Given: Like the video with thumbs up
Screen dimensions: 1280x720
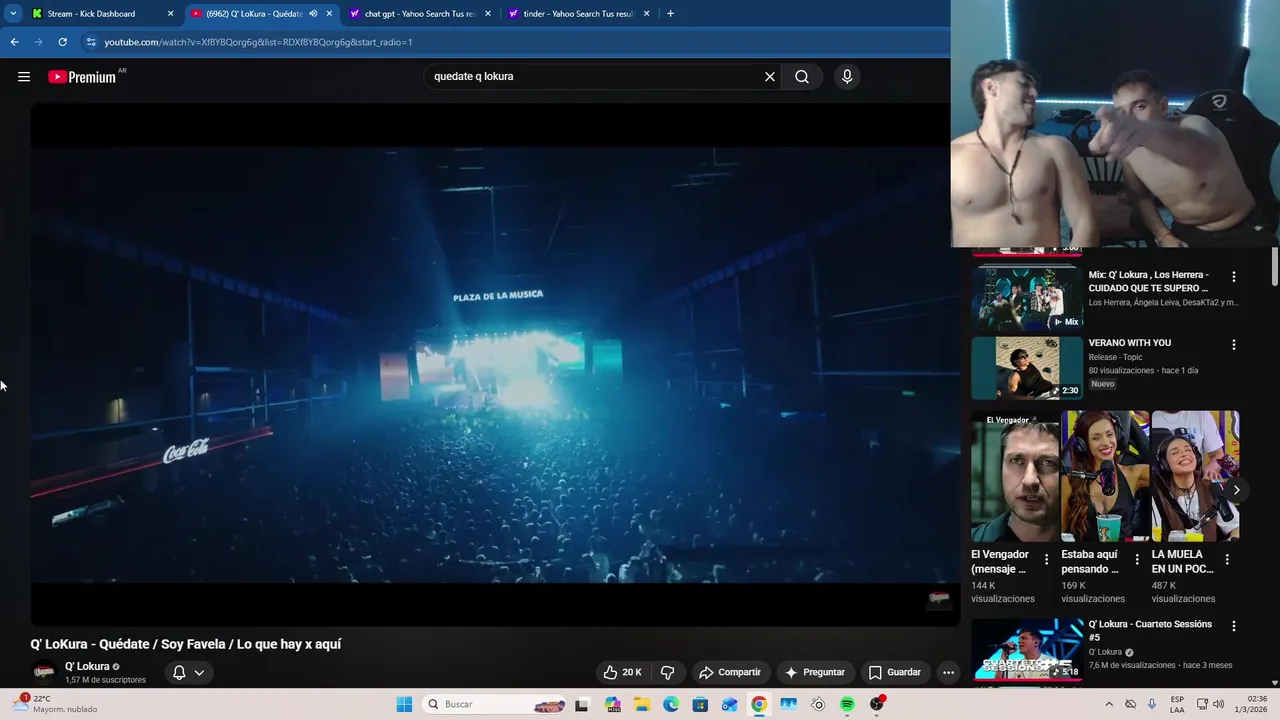Looking at the screenshot, I should (622, 672).
